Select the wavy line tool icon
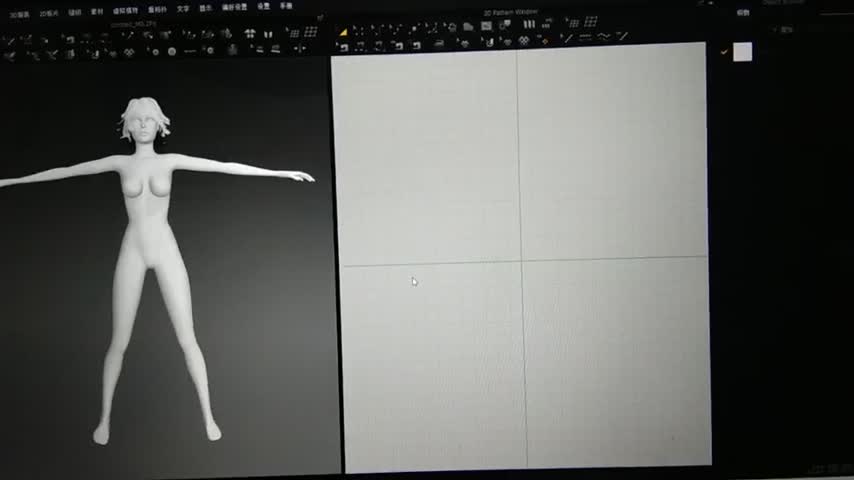The height and width of the screenshot is (480, 854). 604,37
